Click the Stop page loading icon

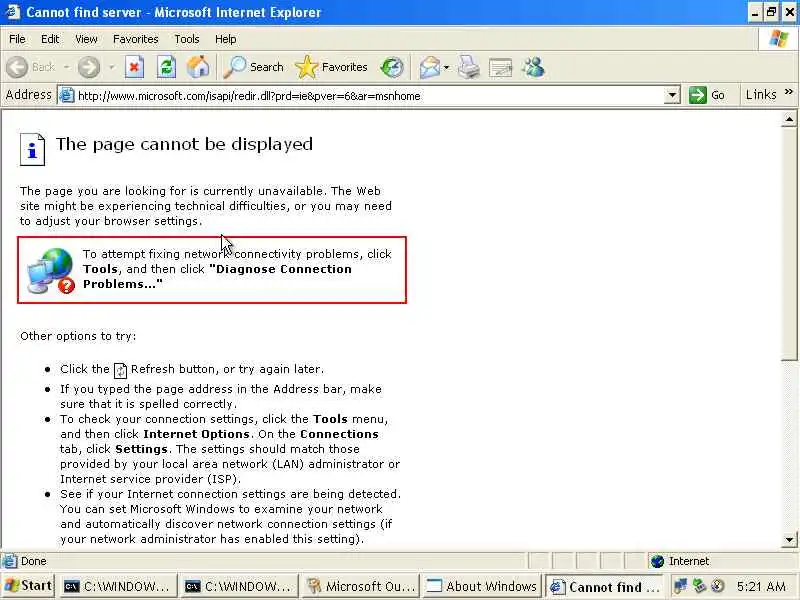coord(134,67)
